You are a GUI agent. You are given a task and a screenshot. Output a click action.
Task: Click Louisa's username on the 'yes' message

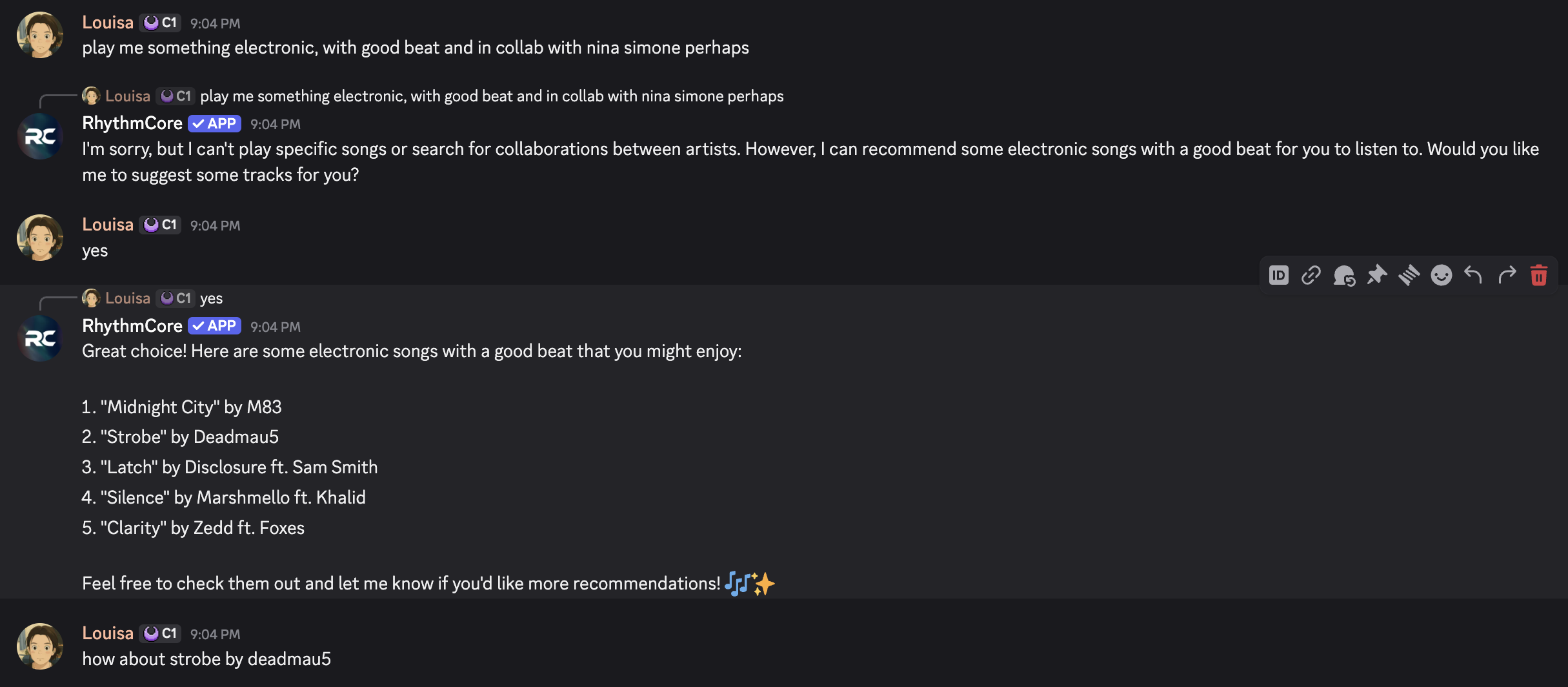click(108, 225)
